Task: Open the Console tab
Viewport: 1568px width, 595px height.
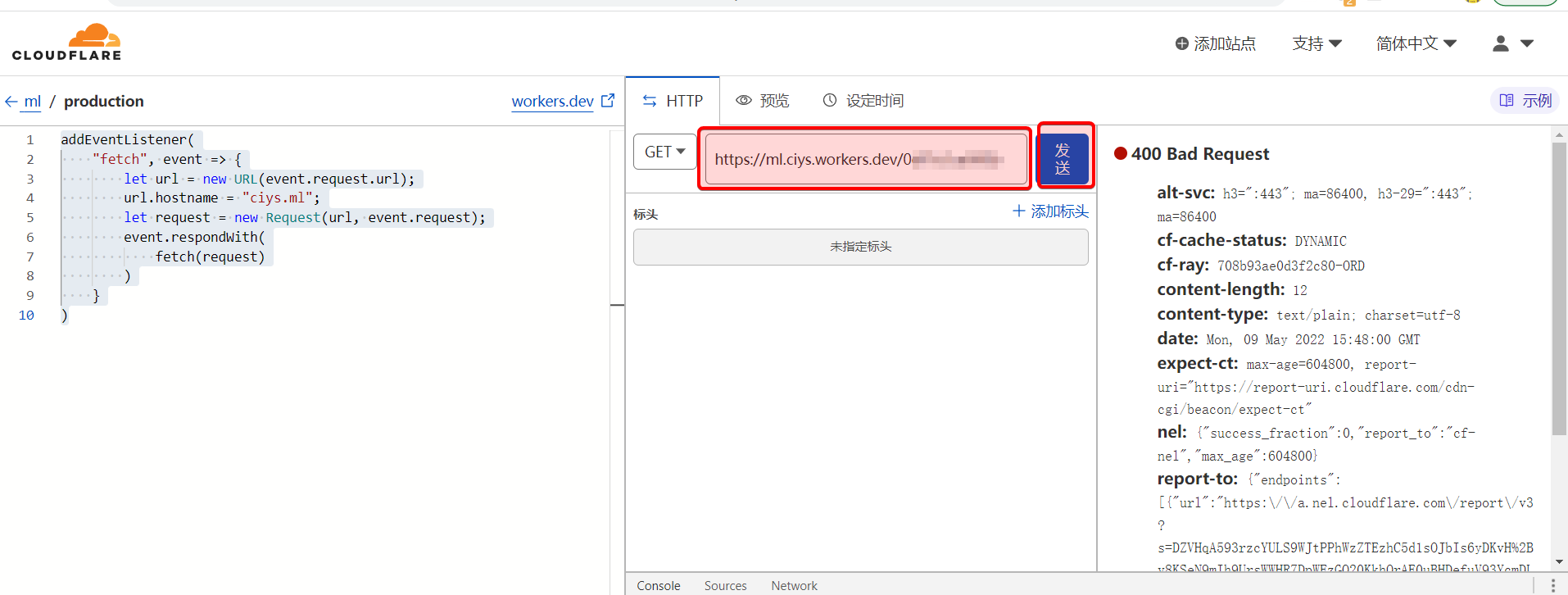Action: tap(659, 585)
